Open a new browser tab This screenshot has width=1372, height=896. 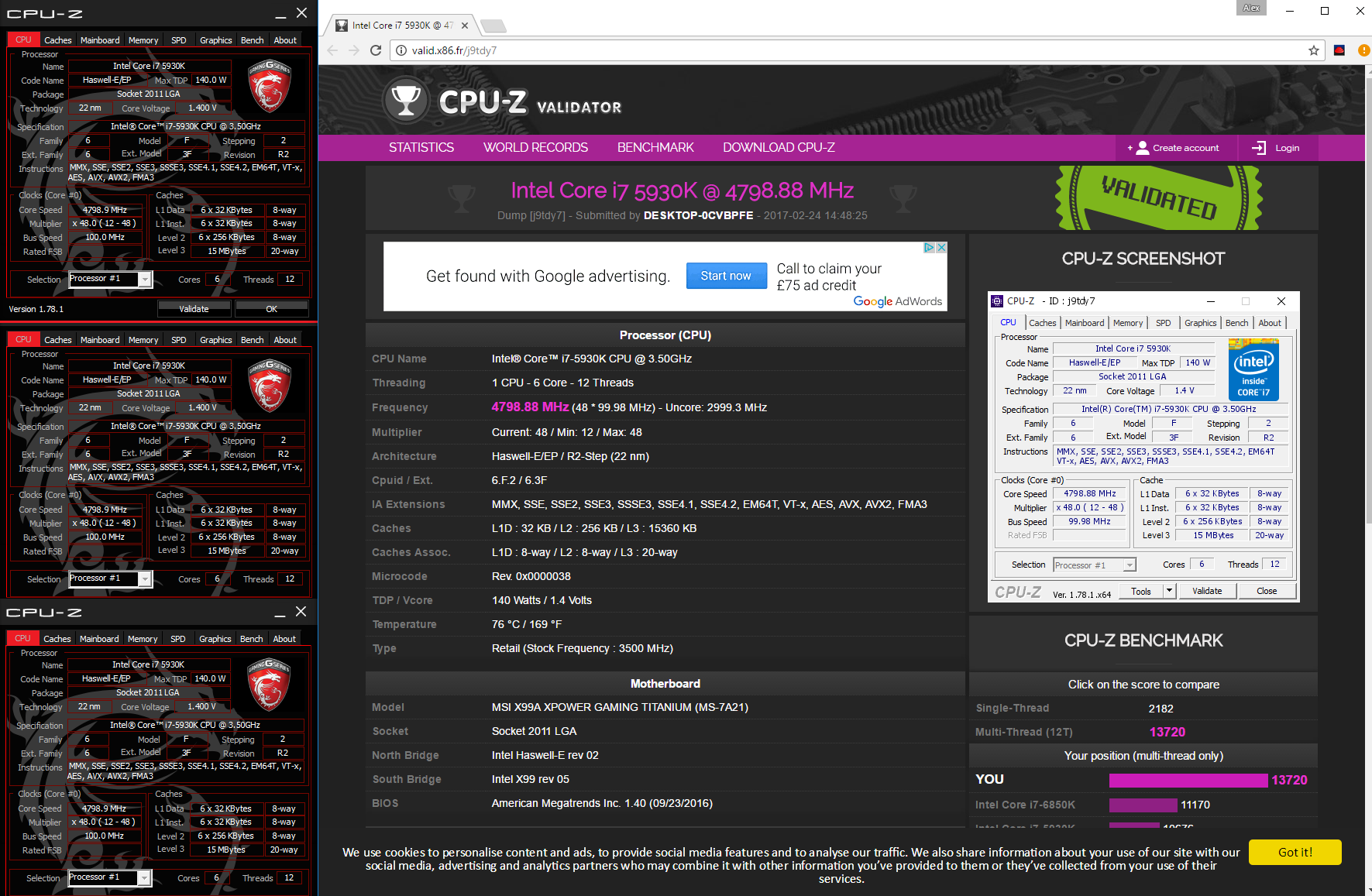pyautogui.click(x=493, y=26)
